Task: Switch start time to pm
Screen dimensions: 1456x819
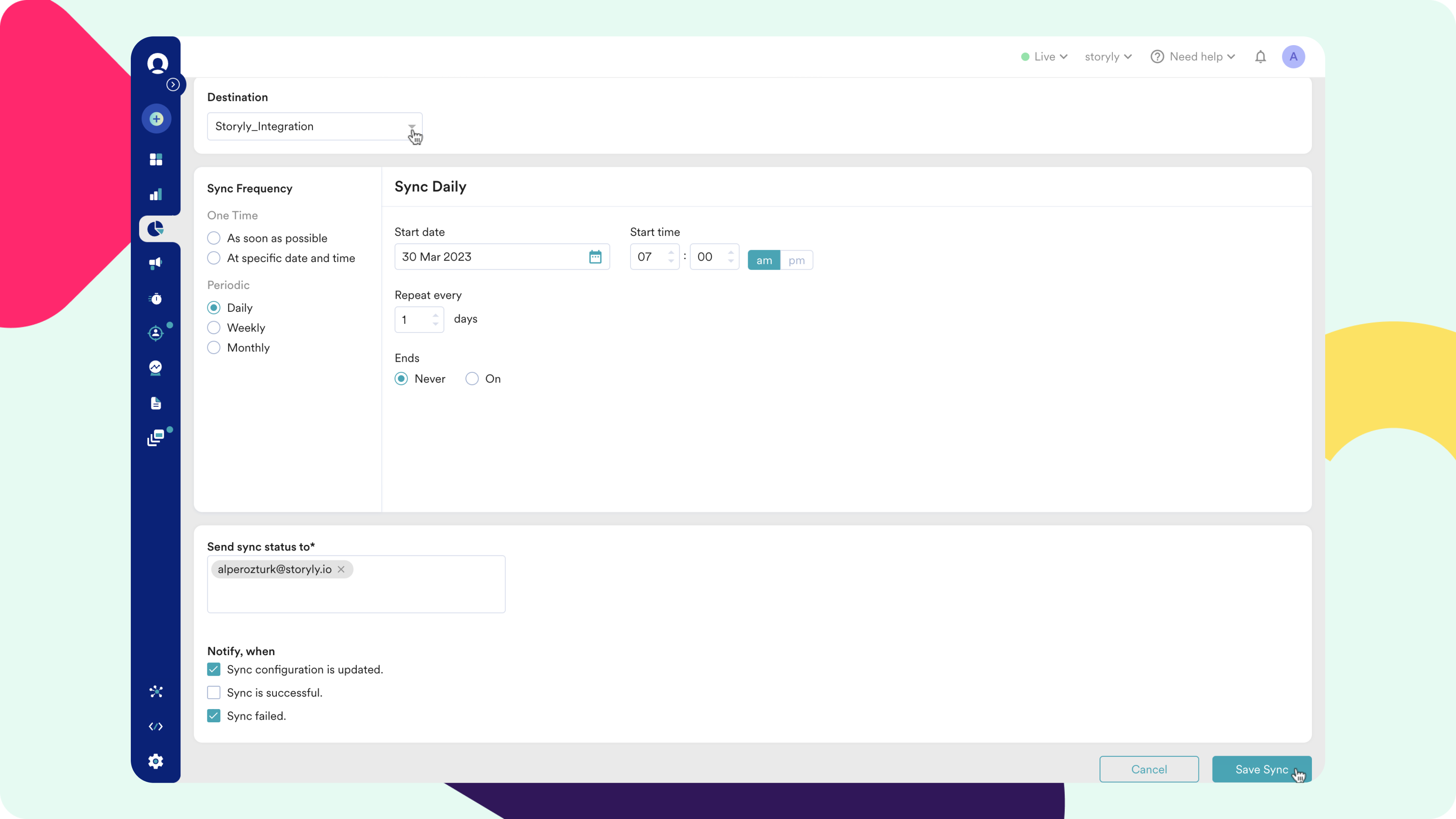Action: pyautogui.click(x=796, y=260)
